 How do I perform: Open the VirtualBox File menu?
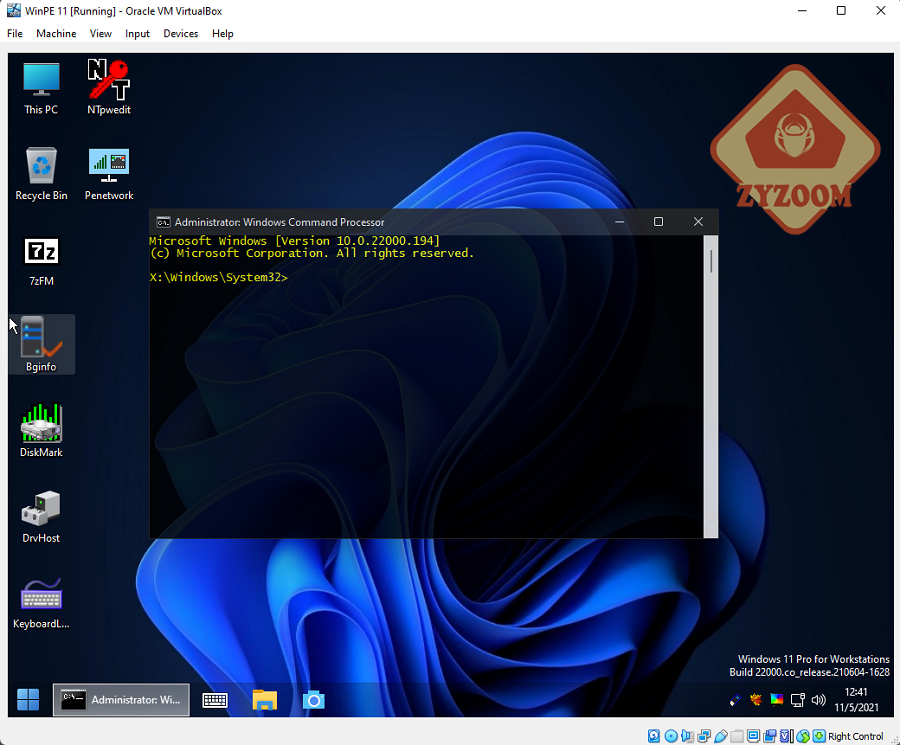pos(15,33)
